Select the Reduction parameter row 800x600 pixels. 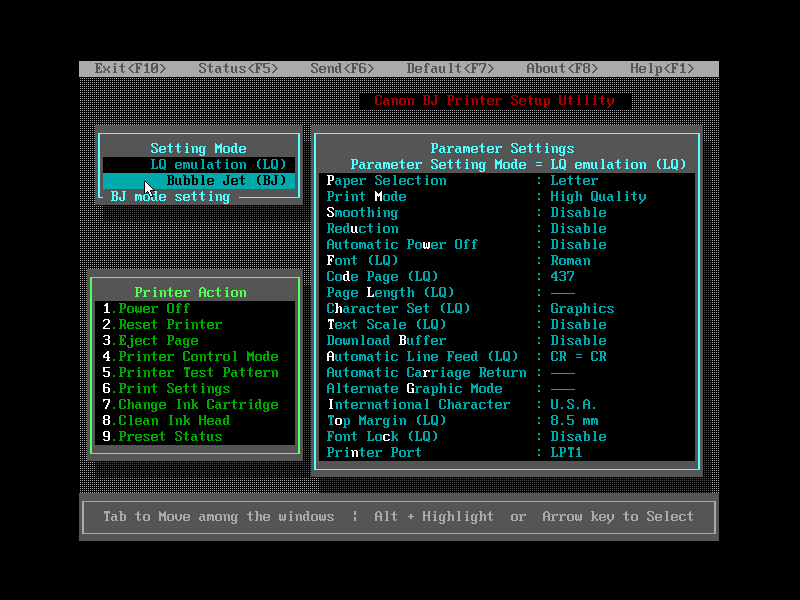(507, 229)
